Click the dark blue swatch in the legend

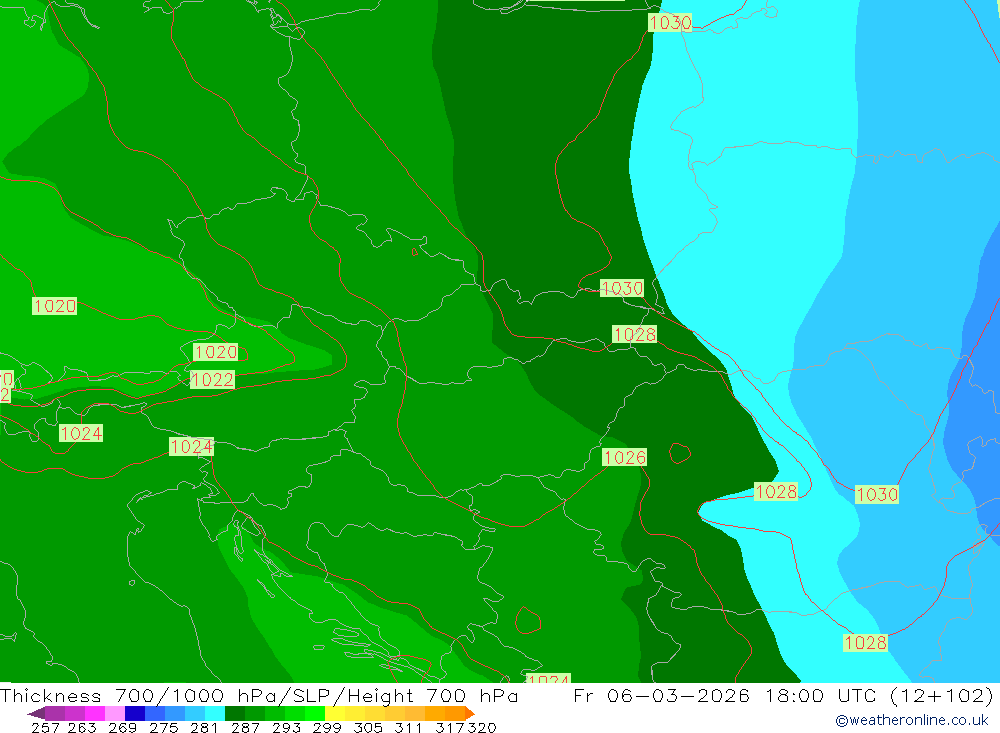[x=135, y=713]
